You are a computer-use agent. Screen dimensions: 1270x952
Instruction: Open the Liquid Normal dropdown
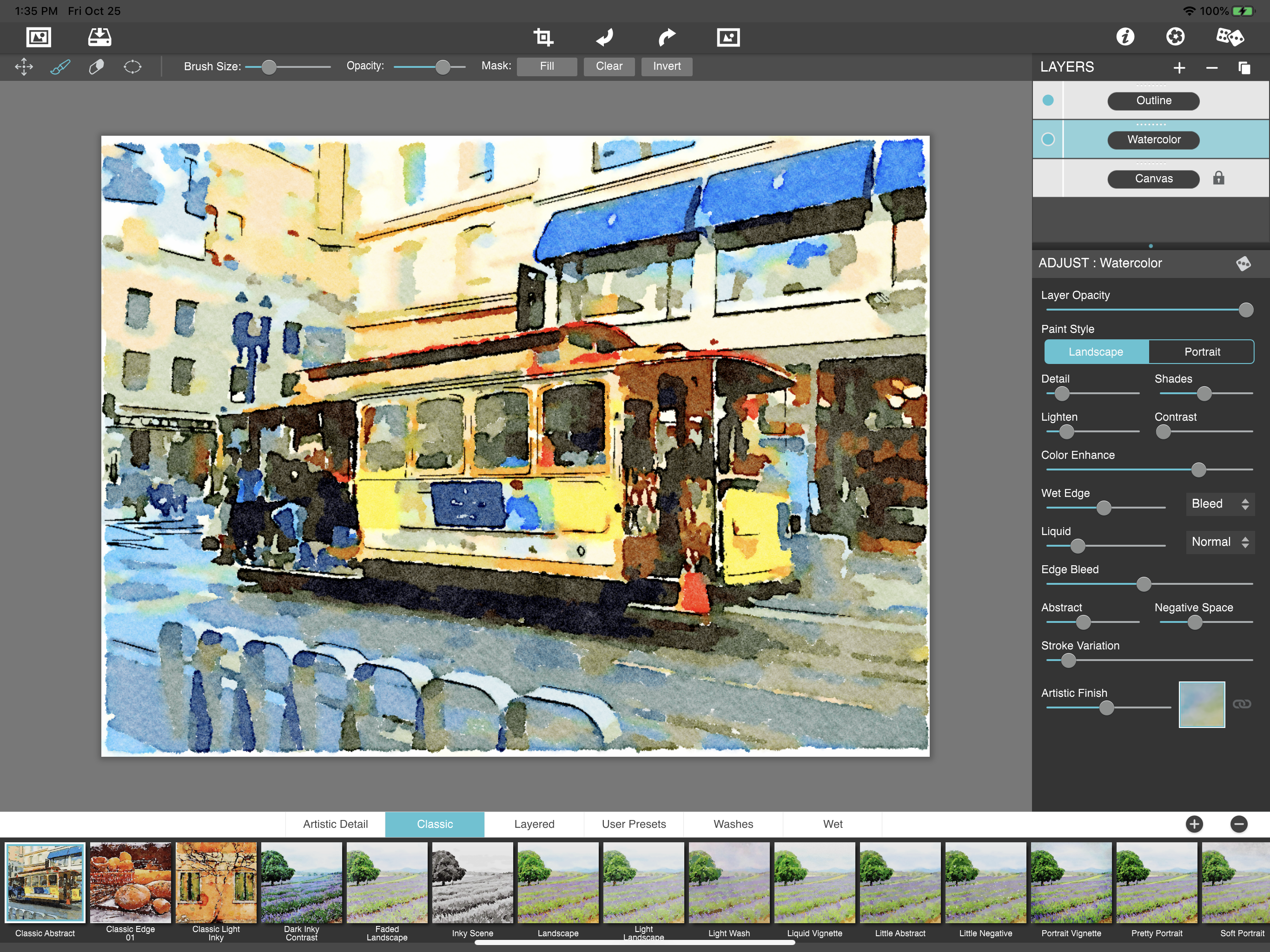(x=1219, y=542)
